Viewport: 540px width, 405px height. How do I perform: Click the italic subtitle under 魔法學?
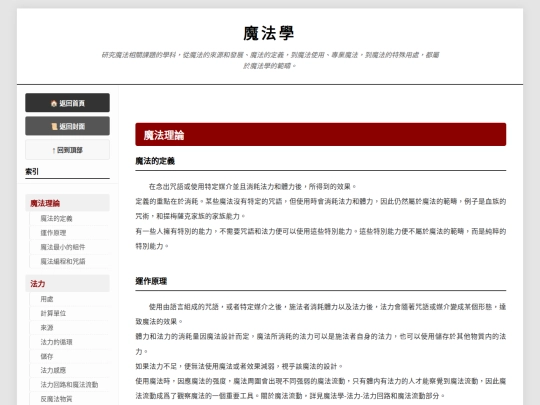[x=270, y=60]
